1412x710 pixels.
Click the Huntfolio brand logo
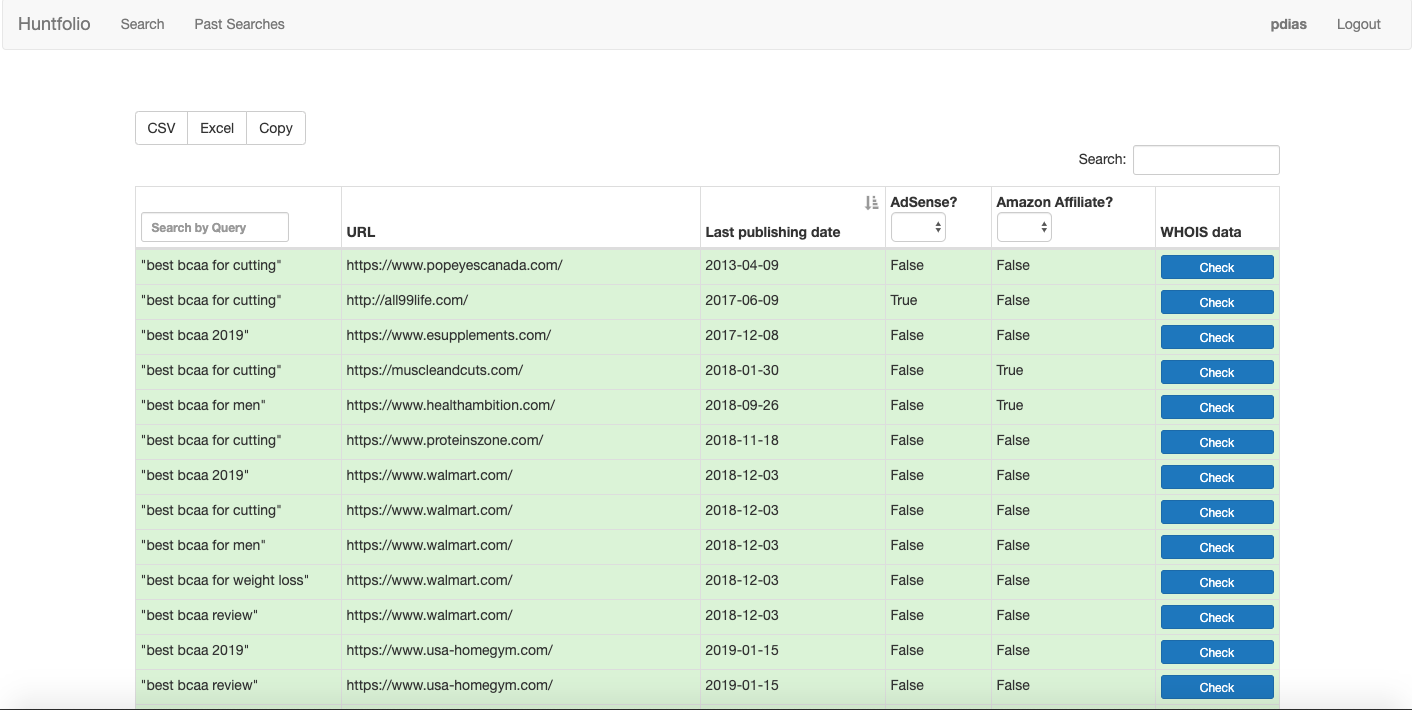54,24
